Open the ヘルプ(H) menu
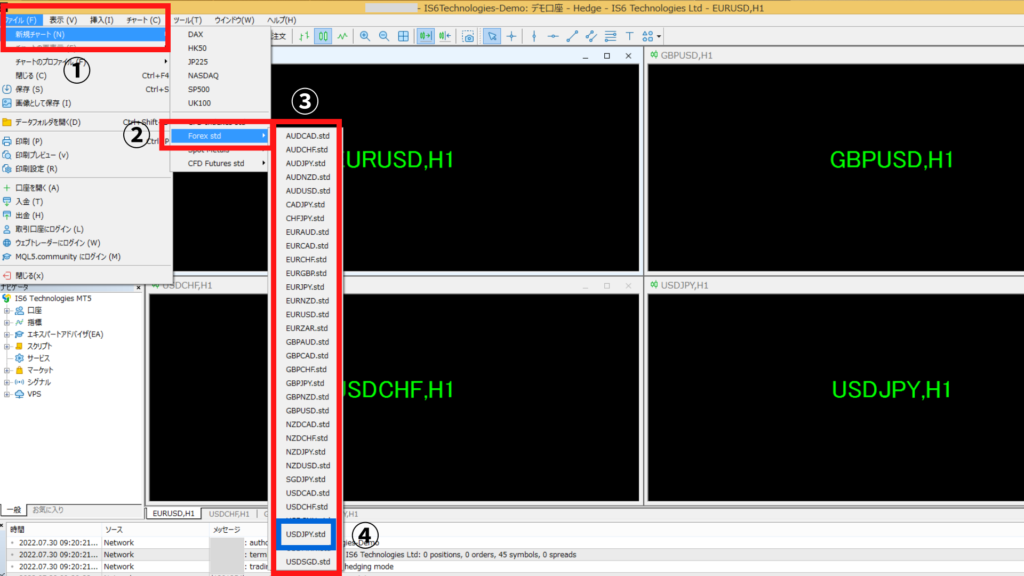Viewport: 1024px width, 576px height. click(x=281, y=20)
